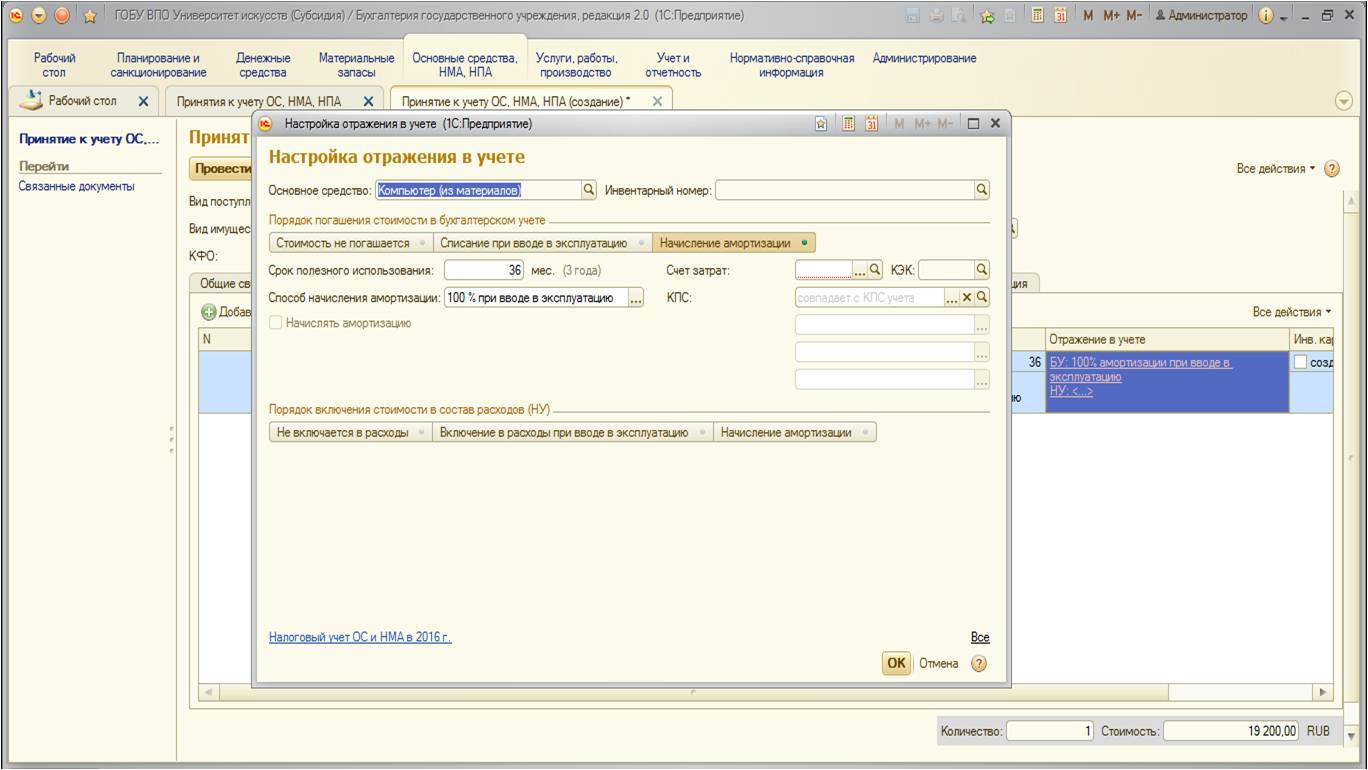
Task: Click the Срок полезного использования input field
Action: pyautogui.click(x=484, y=270)
